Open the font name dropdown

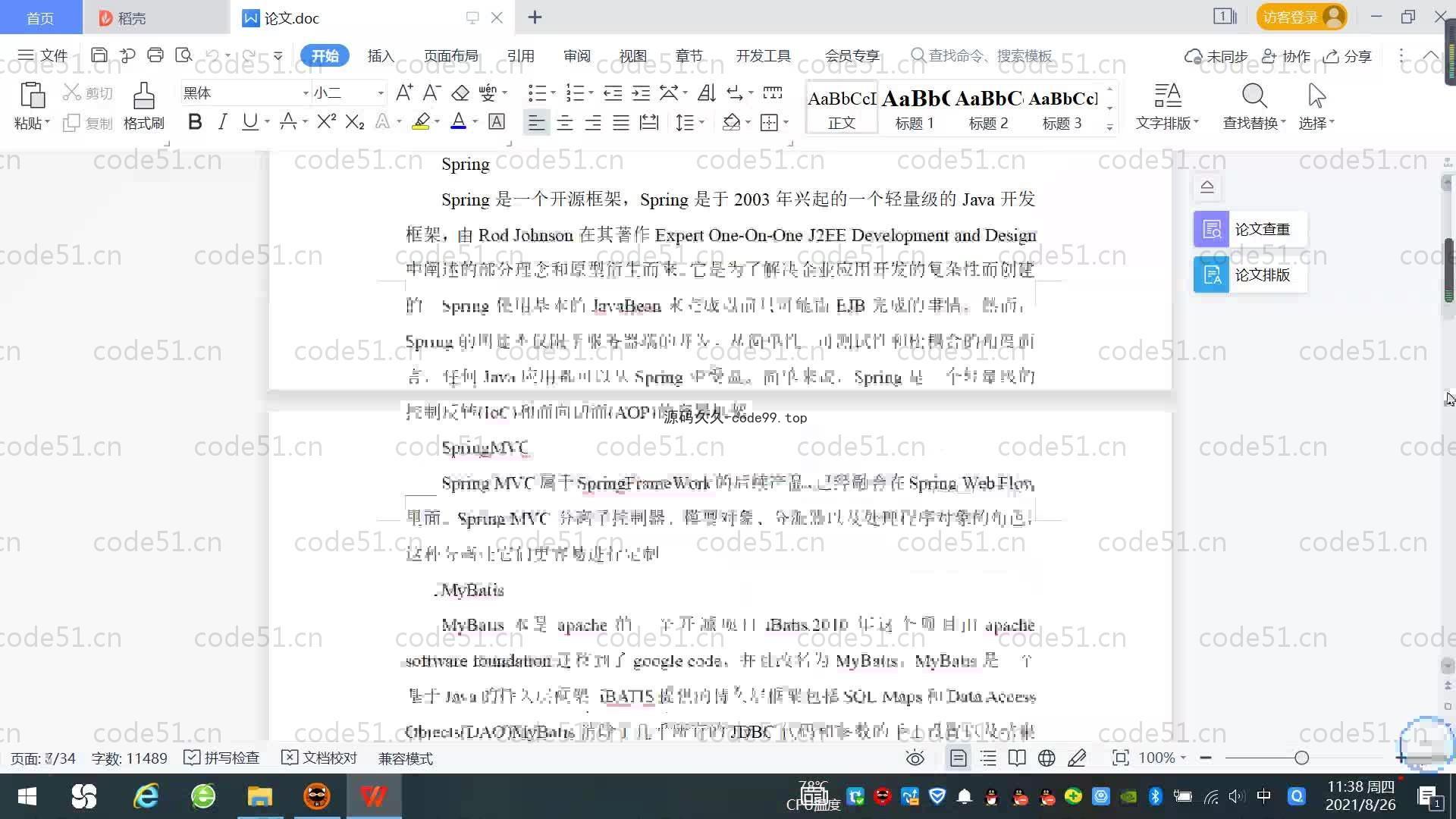pyautogui.click(x=306, y=93)
